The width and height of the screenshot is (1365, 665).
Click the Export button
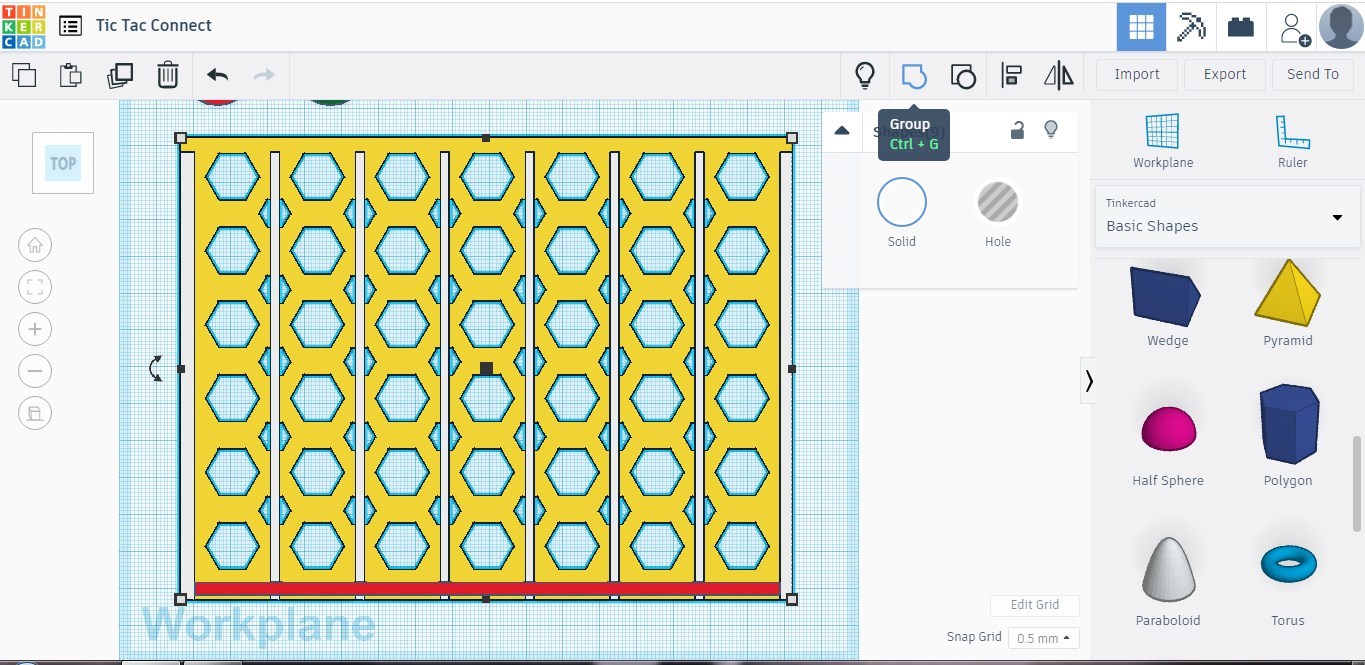[x=1225, y=74]
